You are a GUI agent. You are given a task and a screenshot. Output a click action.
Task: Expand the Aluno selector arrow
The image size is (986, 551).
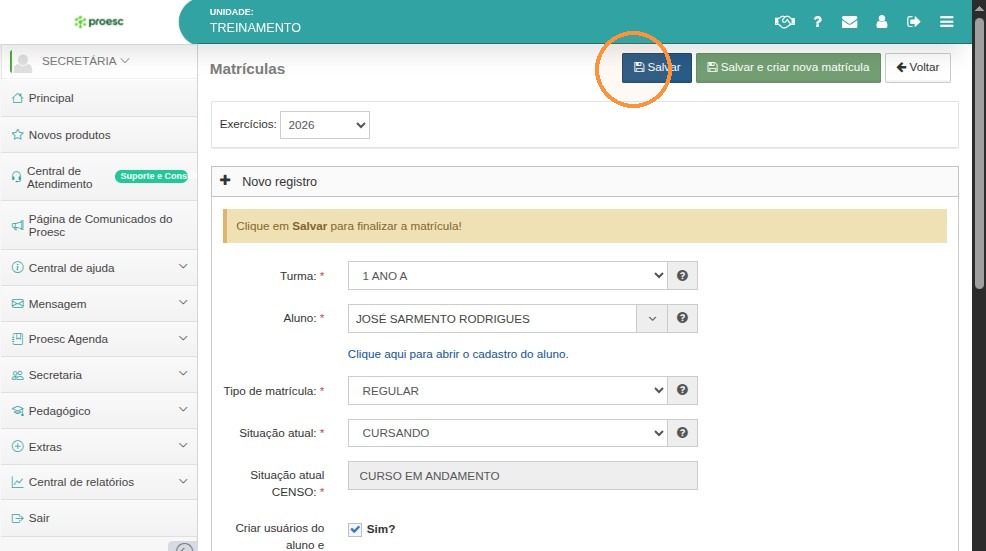(x=652, y=319)
